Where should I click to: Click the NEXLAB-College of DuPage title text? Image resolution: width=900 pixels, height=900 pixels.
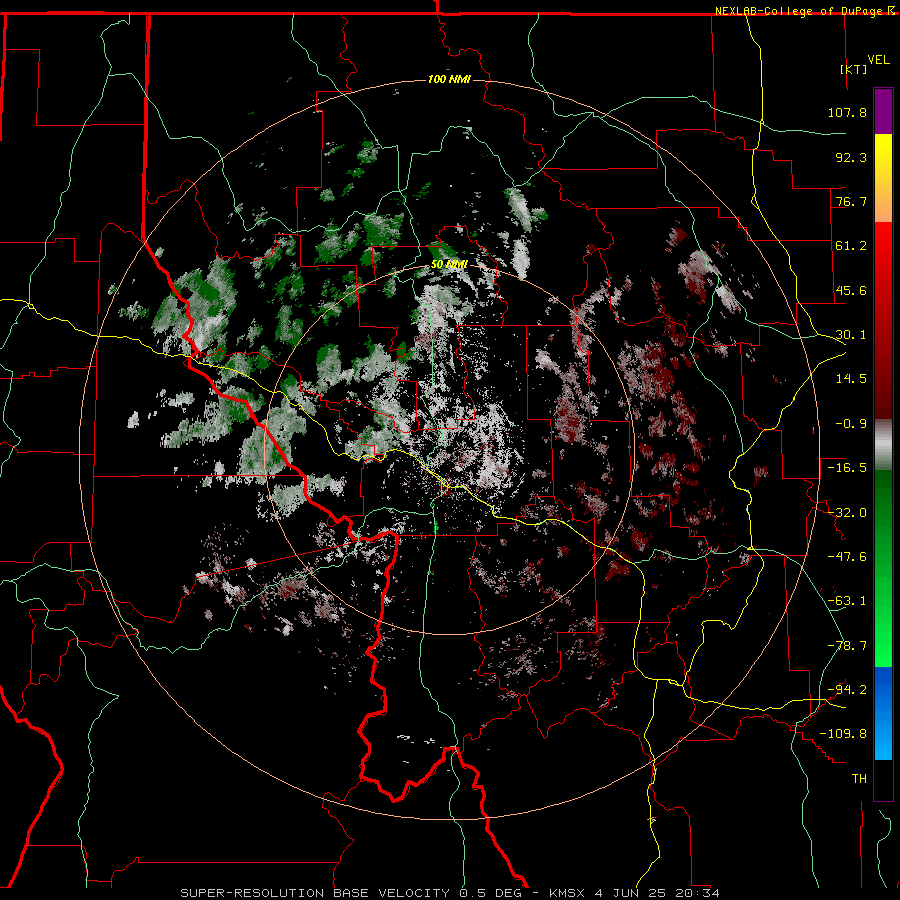(x=801, y=11)
